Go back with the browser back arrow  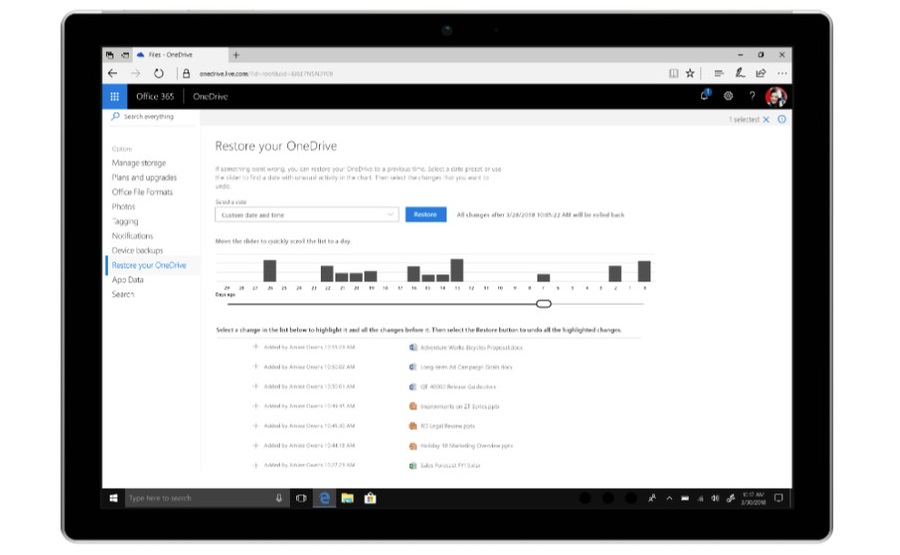pos(112,73)
